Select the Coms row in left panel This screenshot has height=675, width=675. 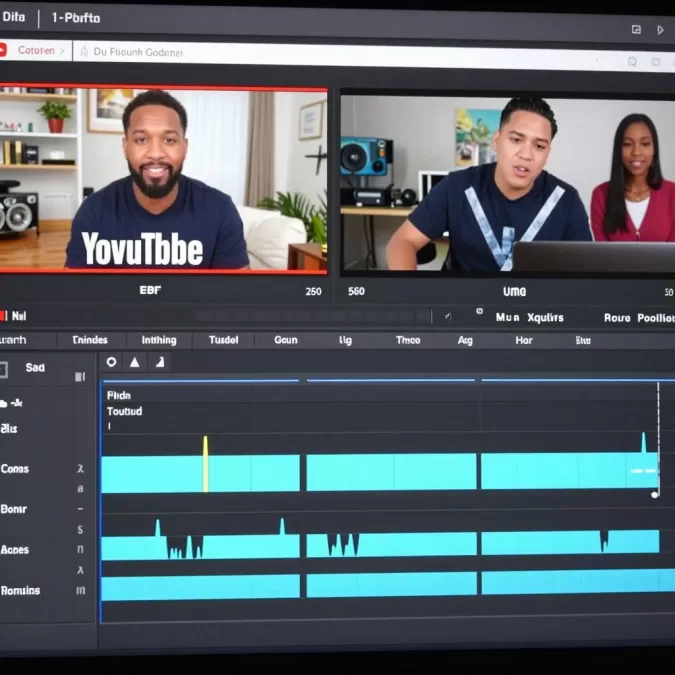coord(15,469)
